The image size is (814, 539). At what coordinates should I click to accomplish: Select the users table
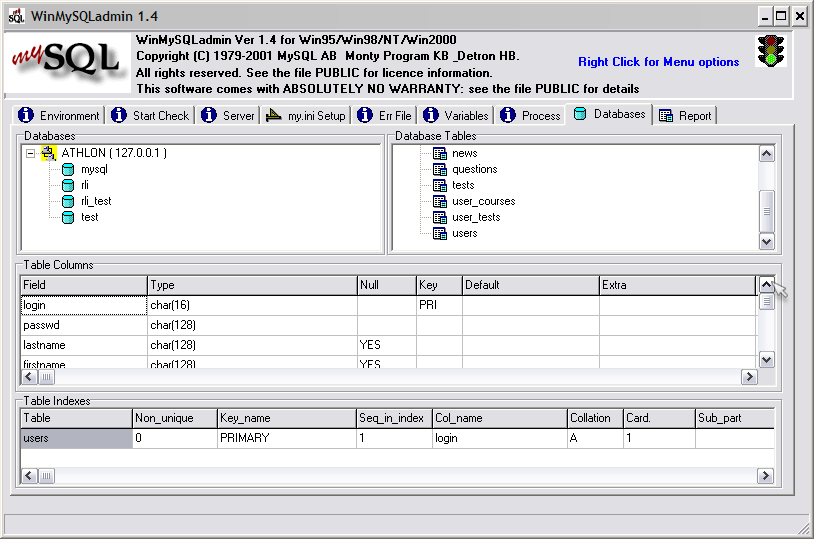pos(464,233)
